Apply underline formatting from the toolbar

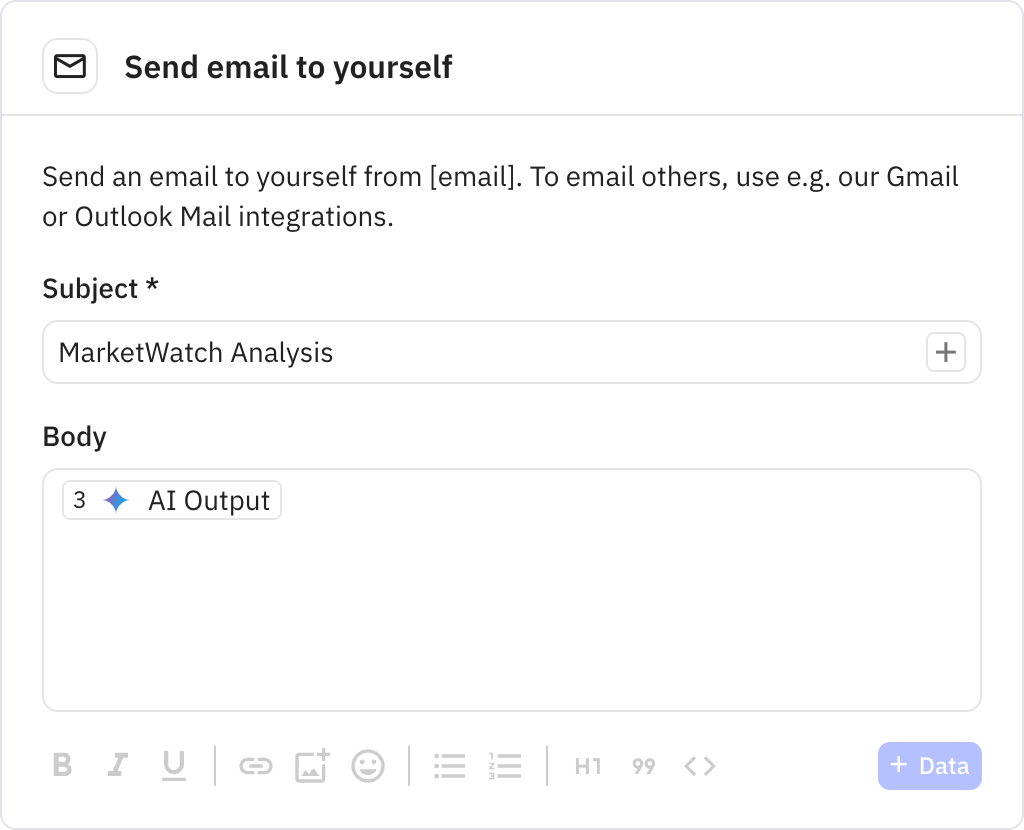point(174,766)
